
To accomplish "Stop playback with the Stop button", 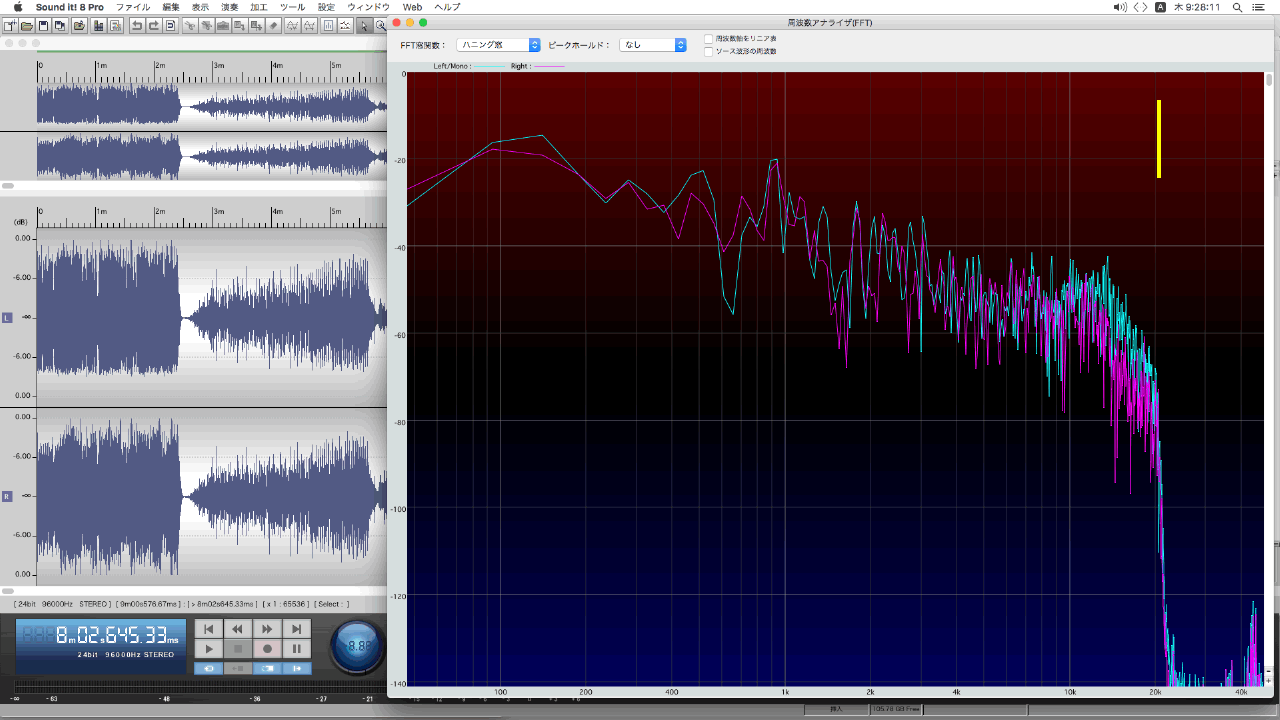I will pyautogui.click(x=238, y=649).
